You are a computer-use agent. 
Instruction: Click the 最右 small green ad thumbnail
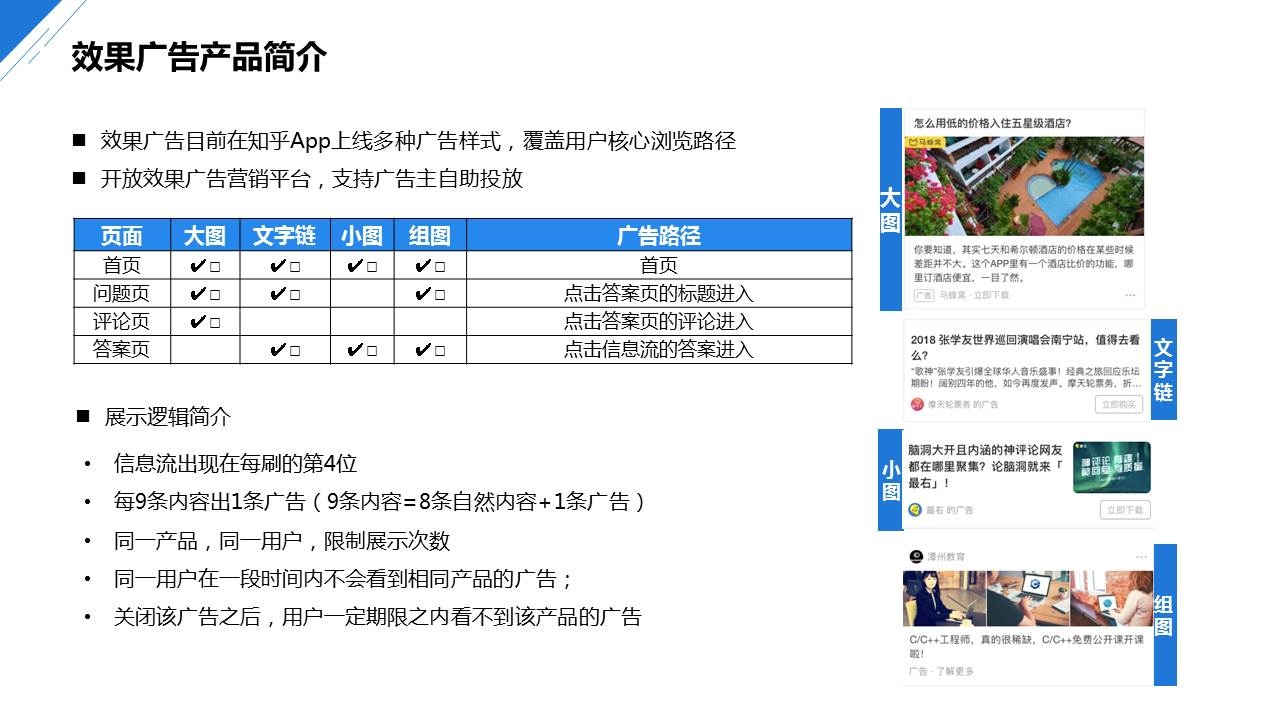click(1111, 468)
